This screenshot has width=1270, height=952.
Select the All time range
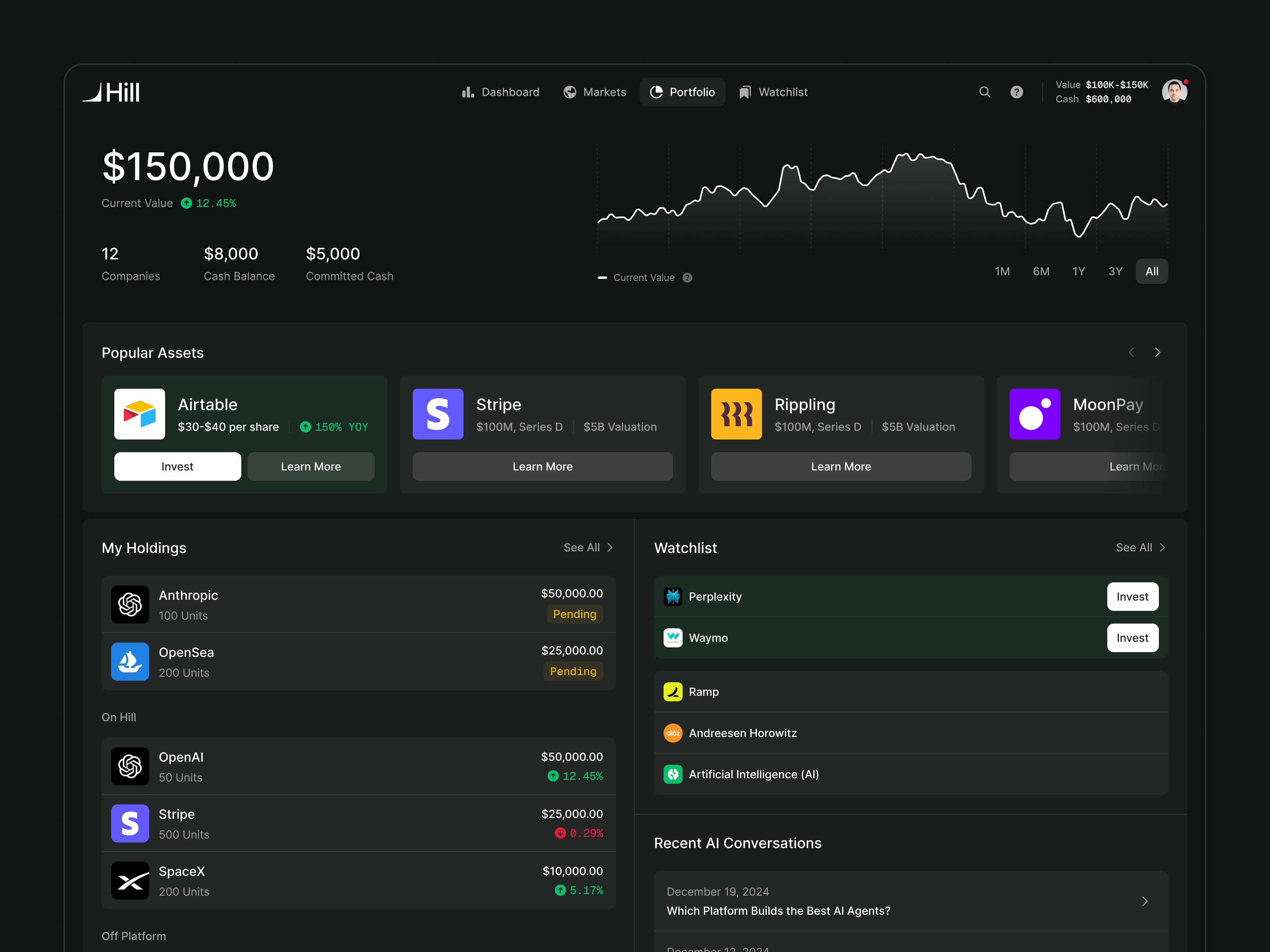1151,271
